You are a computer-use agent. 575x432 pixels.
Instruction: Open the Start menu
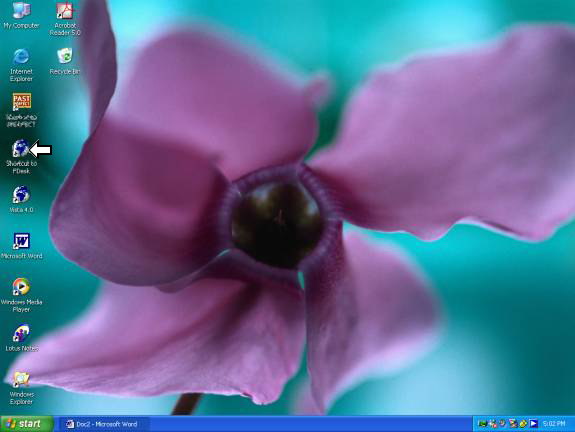pos(27,424)
